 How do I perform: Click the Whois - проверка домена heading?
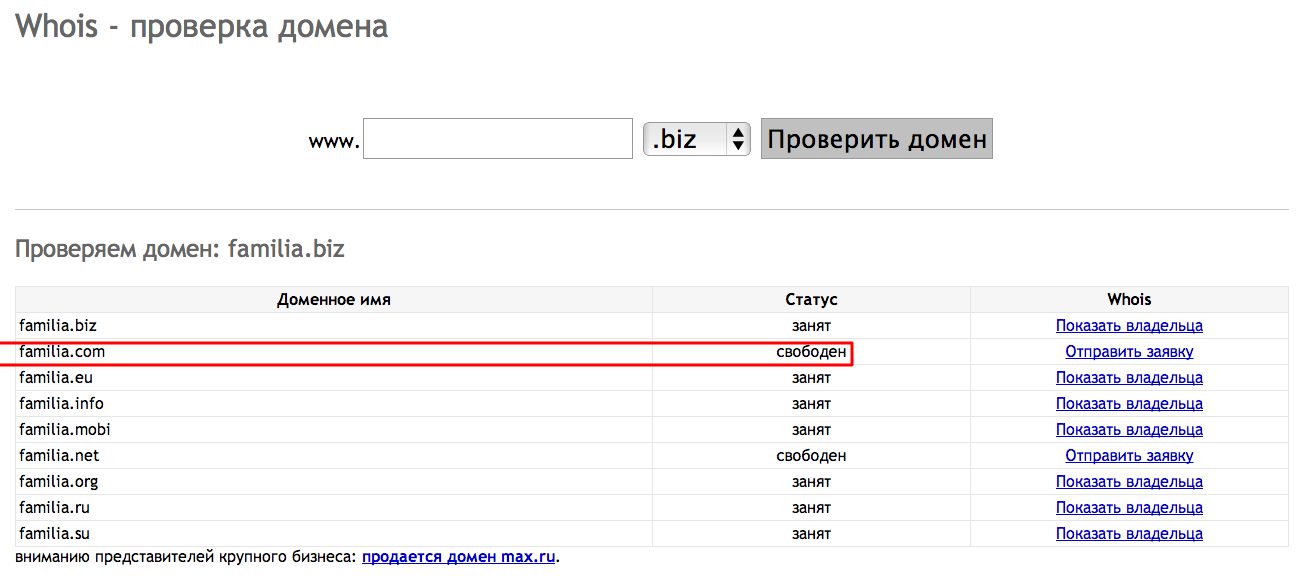(202, 26)
